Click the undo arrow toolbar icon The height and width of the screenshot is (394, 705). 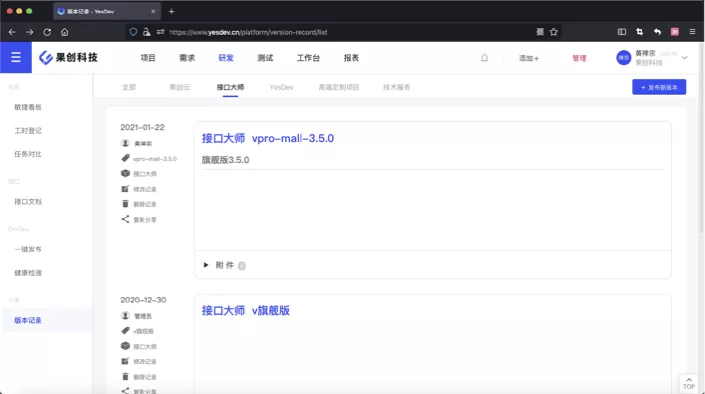point(657,31)
